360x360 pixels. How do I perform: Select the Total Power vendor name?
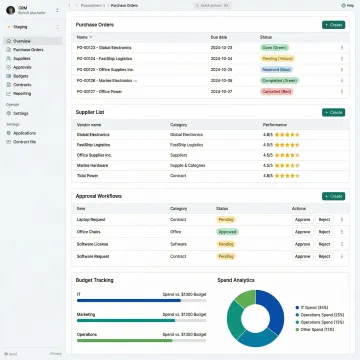(87, 176)
